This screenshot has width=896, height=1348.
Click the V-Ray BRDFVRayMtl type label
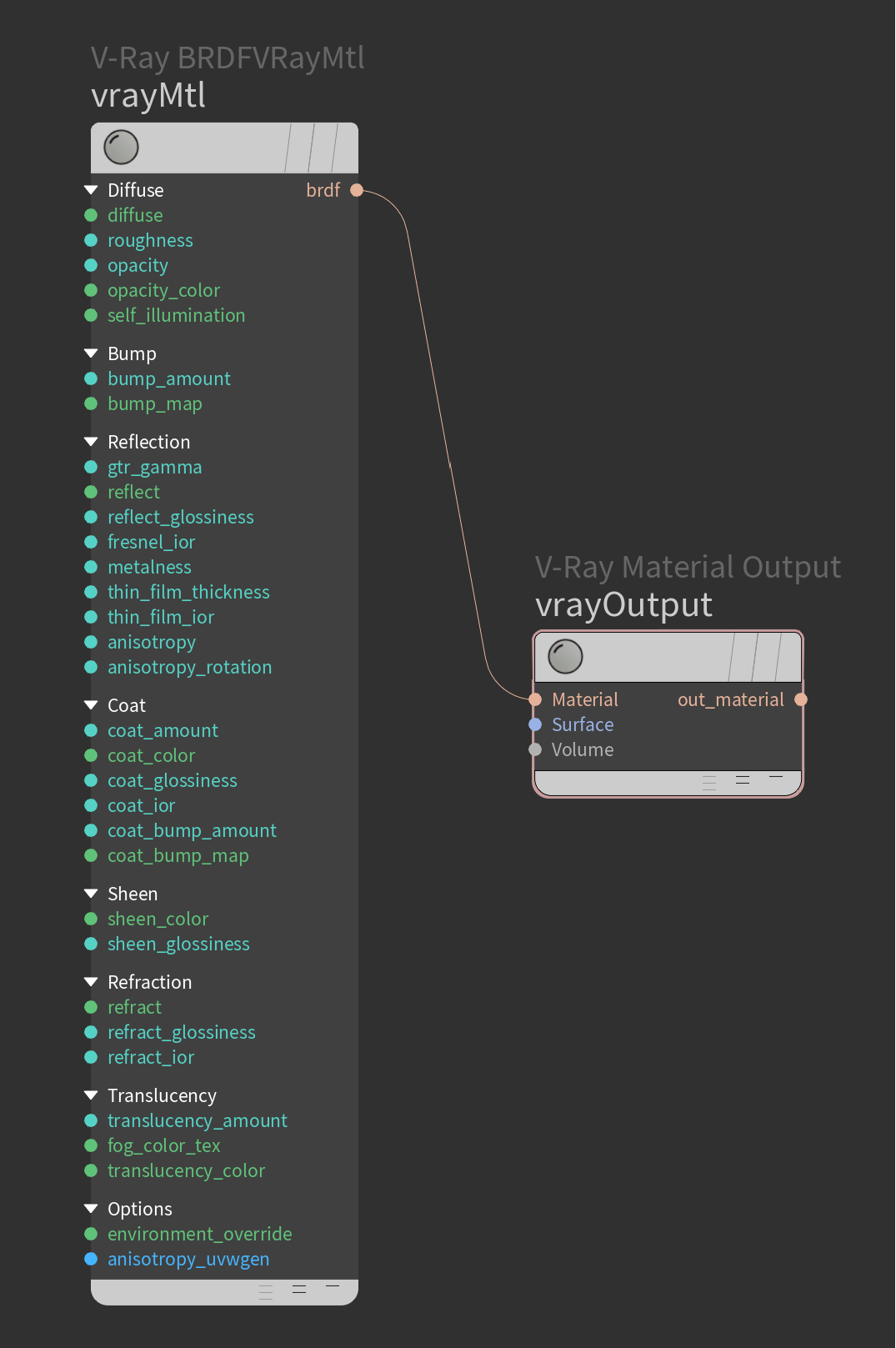[x=228, y=58]
